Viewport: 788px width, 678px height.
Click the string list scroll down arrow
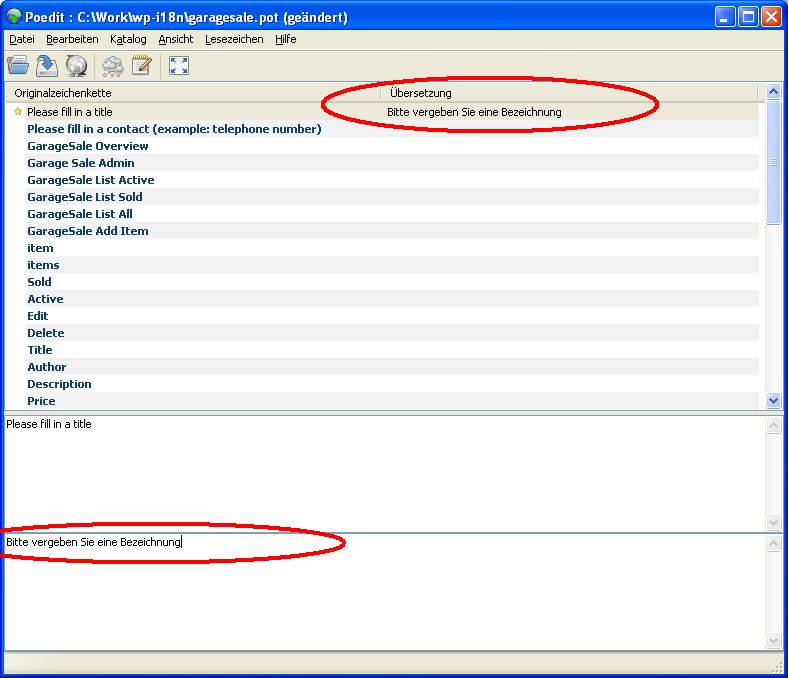point(773,400)
